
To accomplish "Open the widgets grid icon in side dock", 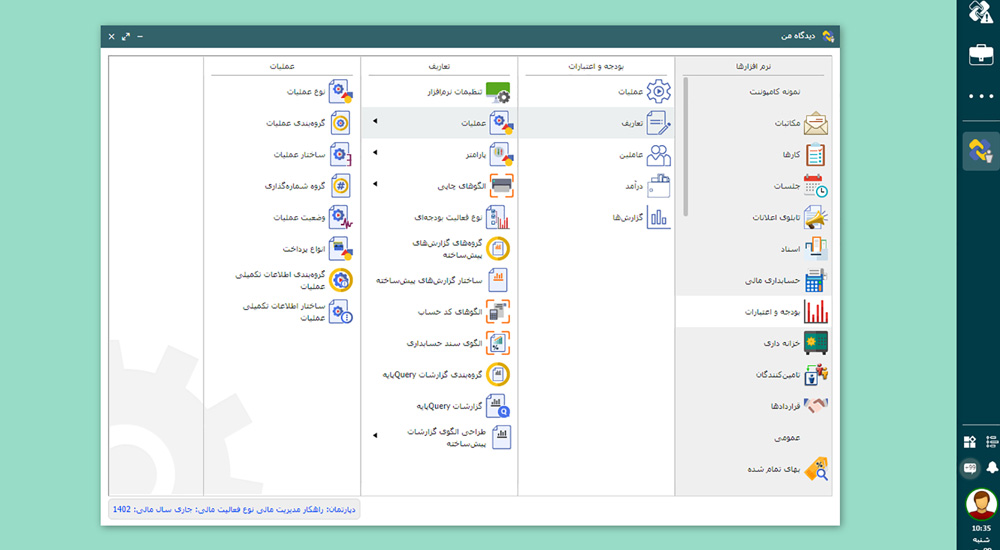I will [970, 442].
